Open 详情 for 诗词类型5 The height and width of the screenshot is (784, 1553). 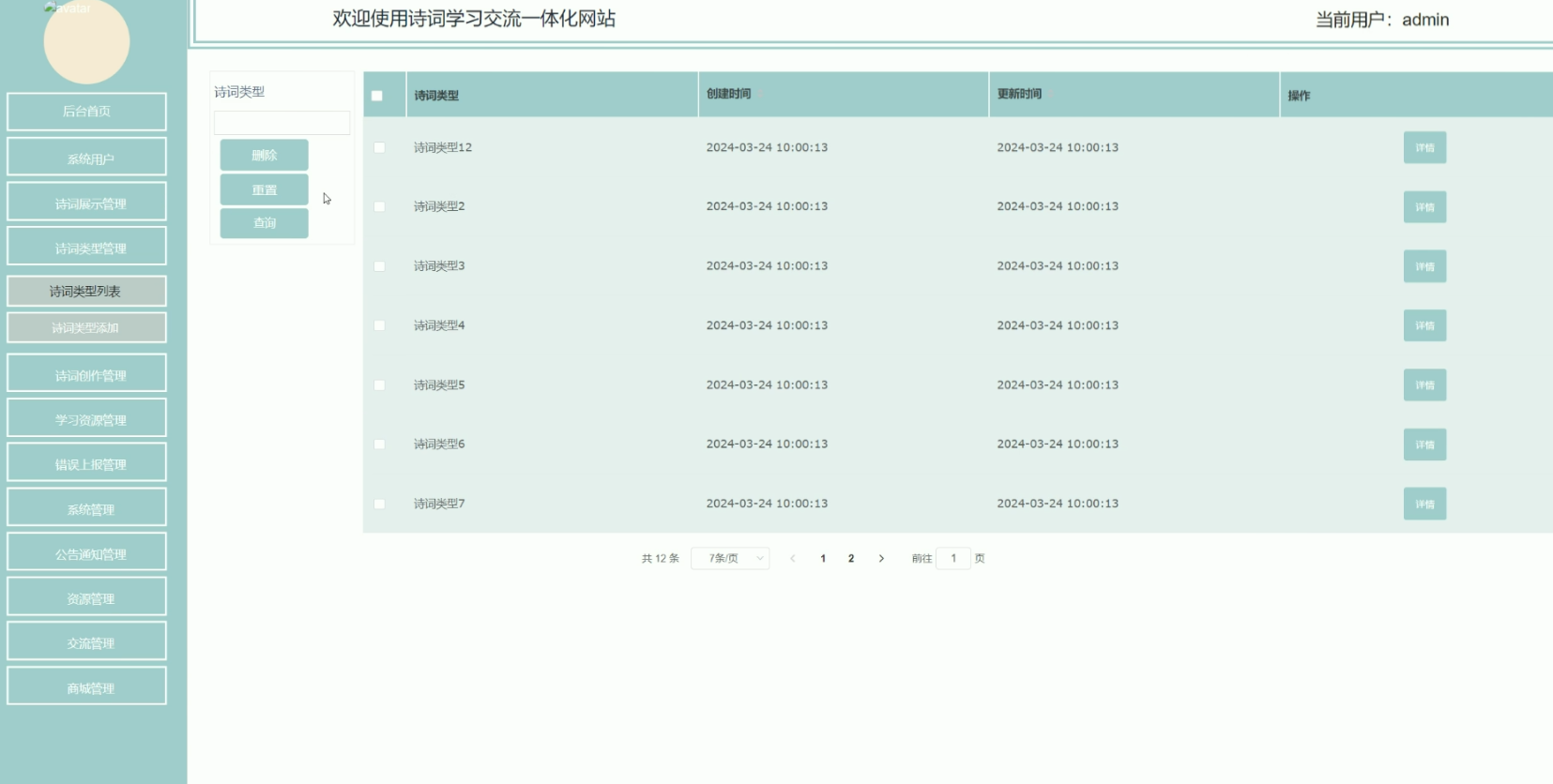tap(1424, 385)
